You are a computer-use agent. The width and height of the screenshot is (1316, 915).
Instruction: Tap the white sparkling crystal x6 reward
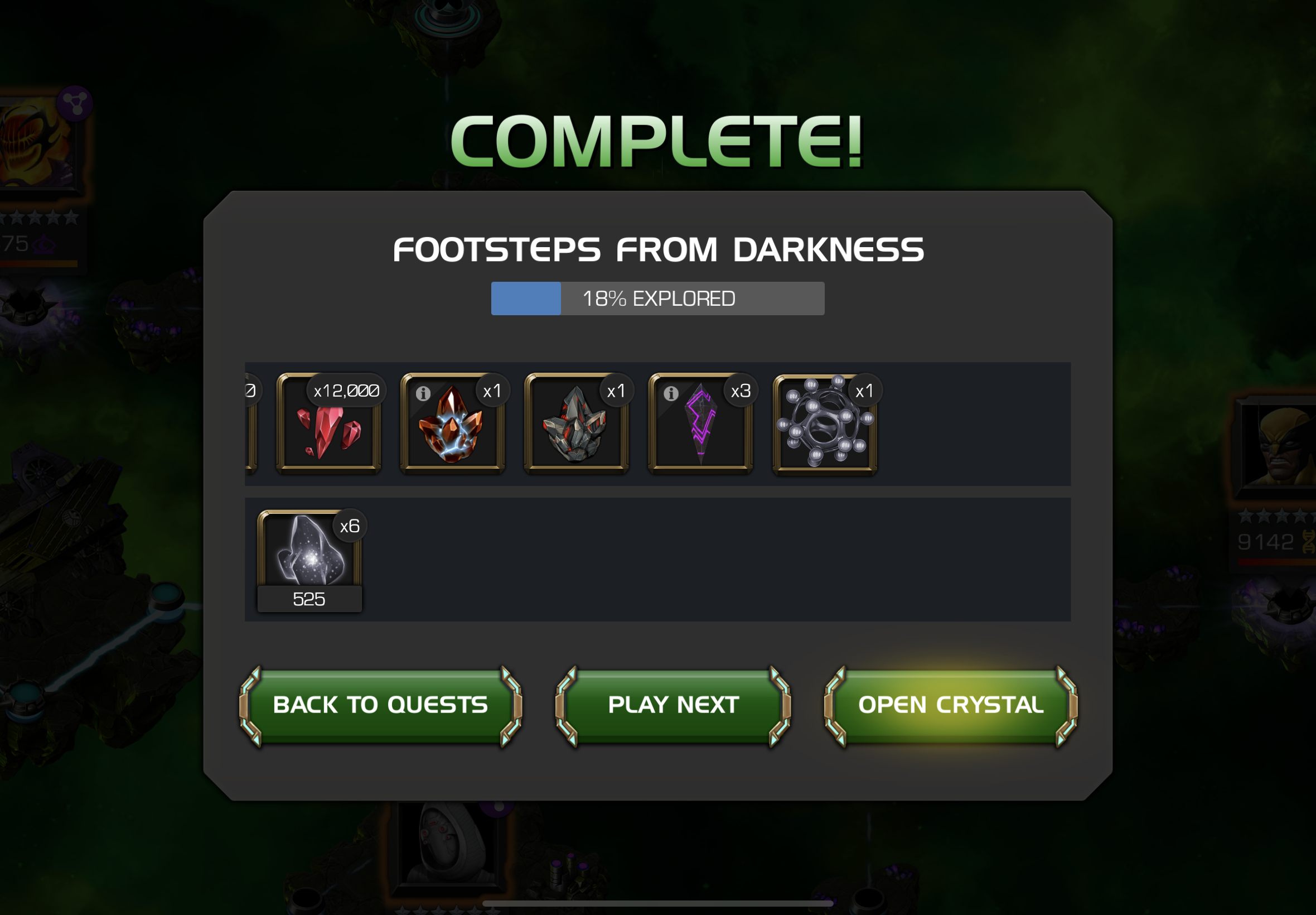[x=309, y=559]
